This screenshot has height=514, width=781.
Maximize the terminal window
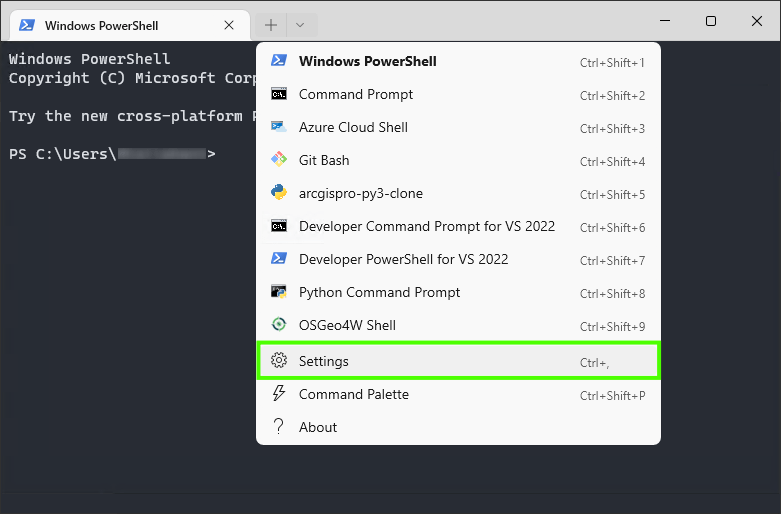[710, 21]
